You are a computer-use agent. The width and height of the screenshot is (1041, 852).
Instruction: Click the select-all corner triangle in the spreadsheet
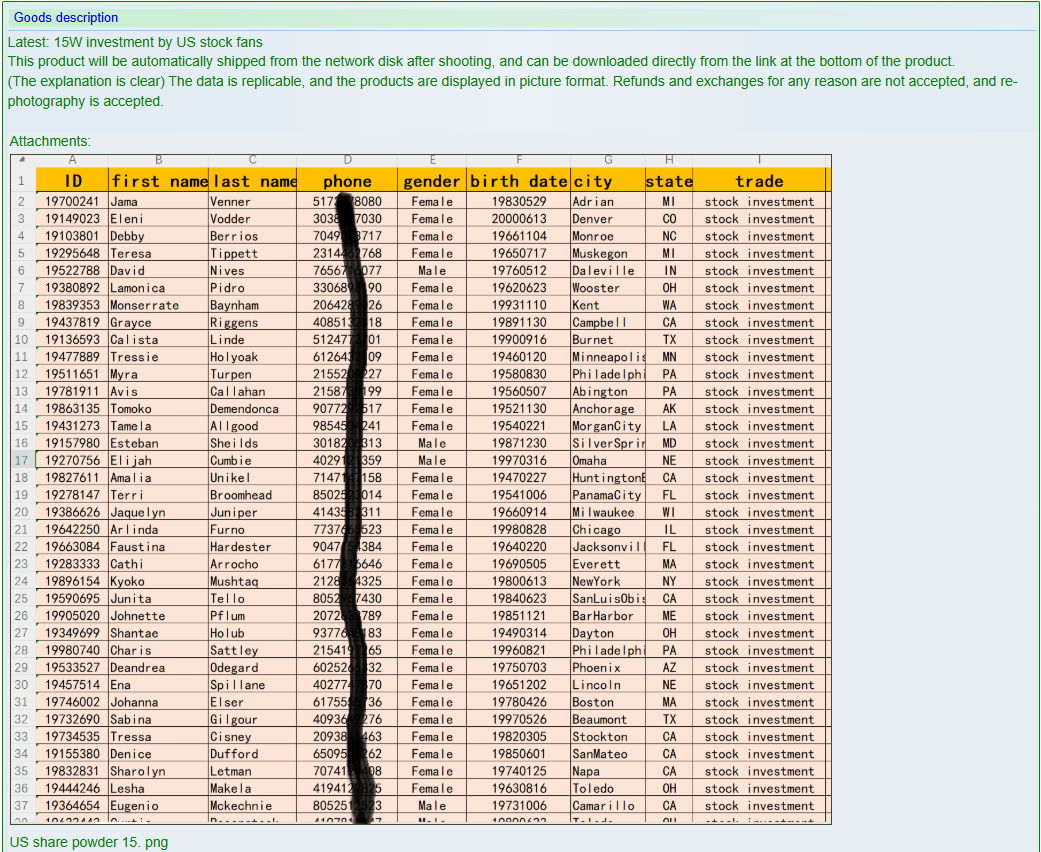22,160
